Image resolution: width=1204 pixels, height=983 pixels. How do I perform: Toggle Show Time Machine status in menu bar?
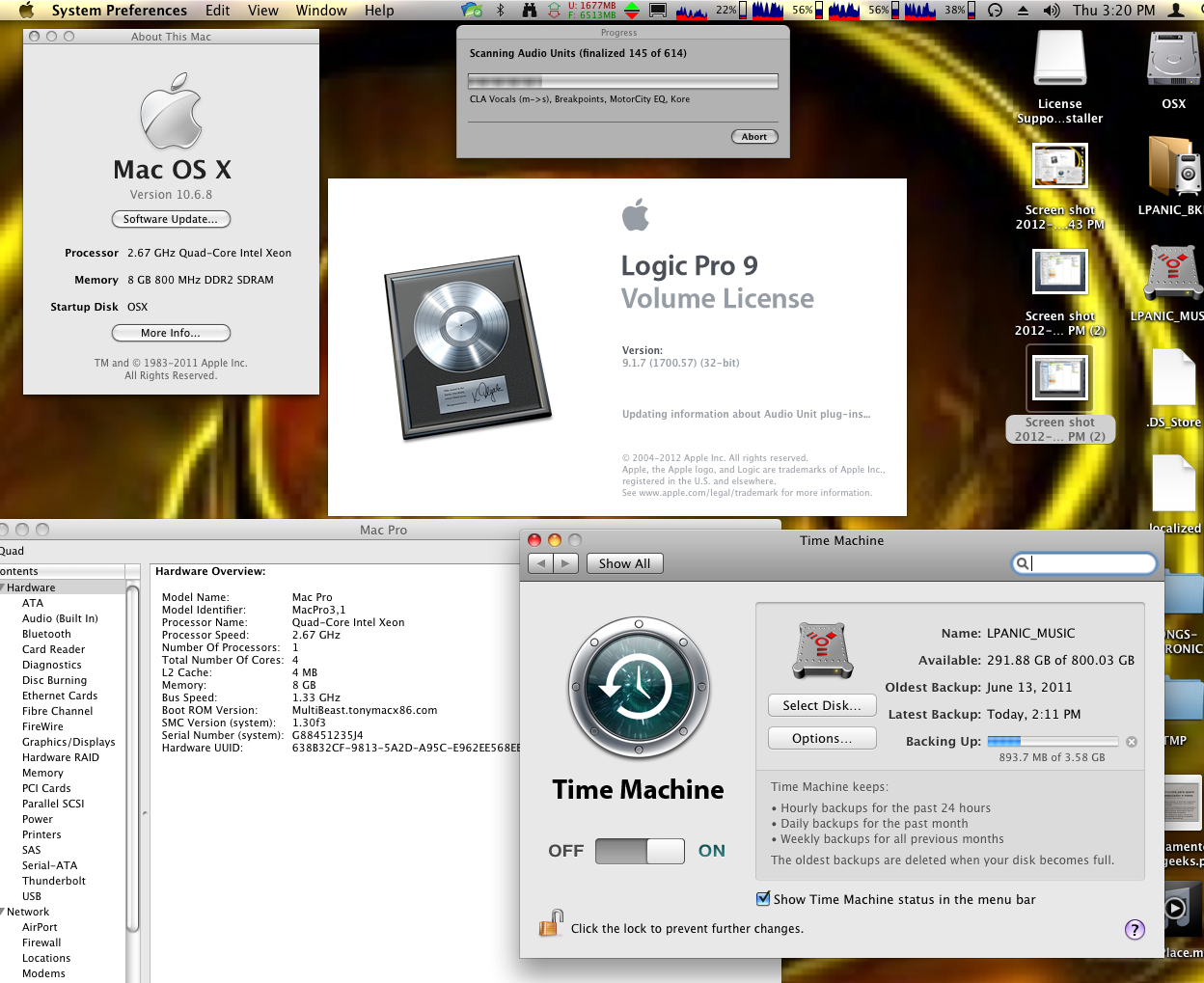tap(764, 899)
